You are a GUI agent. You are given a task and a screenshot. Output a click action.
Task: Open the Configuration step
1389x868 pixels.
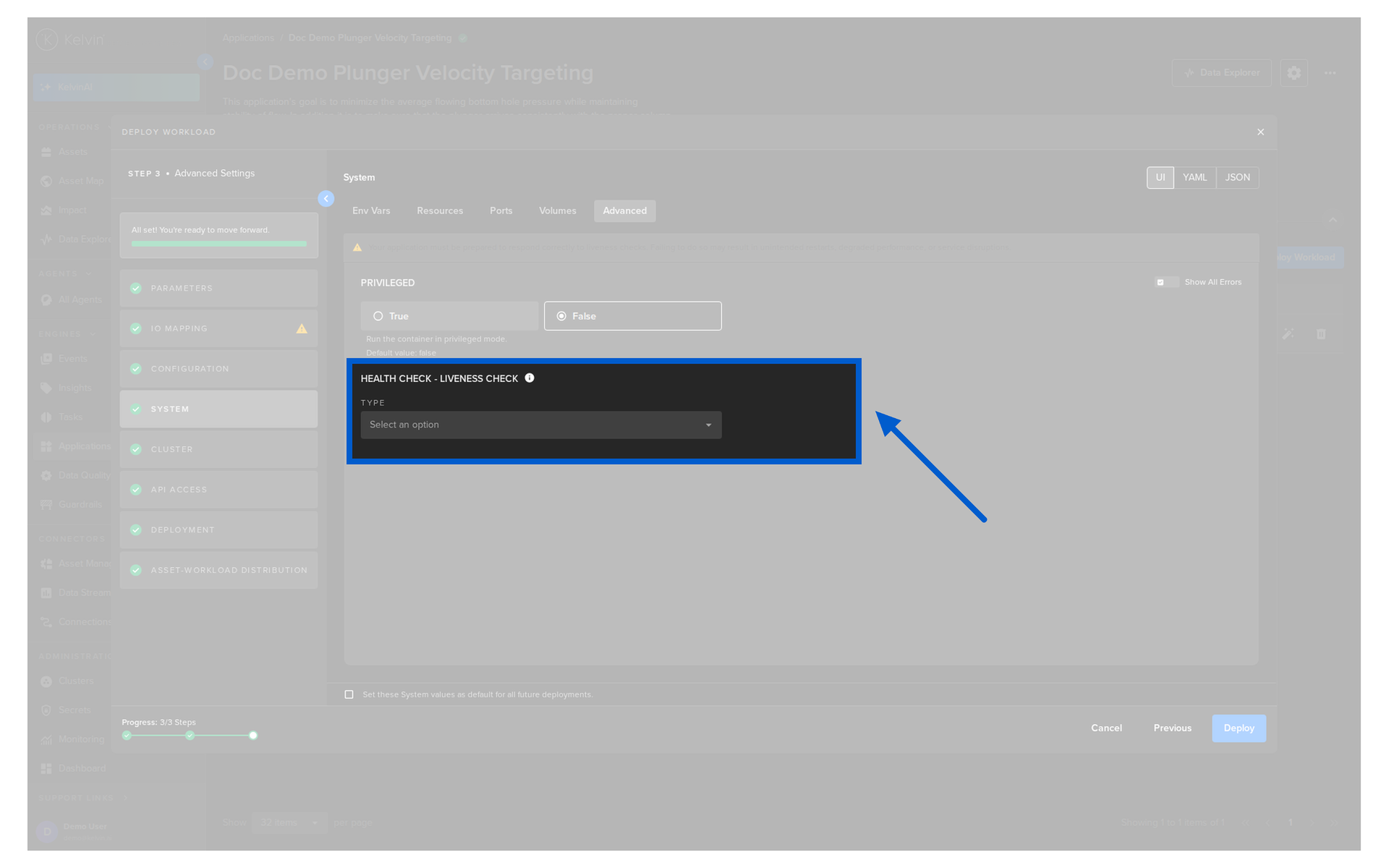218,369
